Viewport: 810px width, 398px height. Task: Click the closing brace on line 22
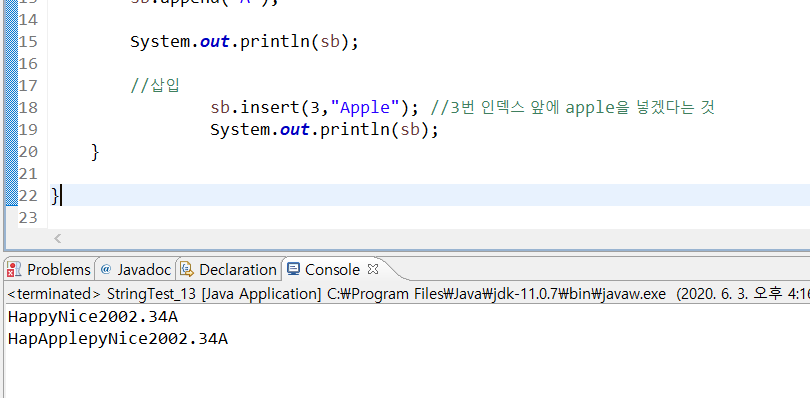(x=55, y=196)
